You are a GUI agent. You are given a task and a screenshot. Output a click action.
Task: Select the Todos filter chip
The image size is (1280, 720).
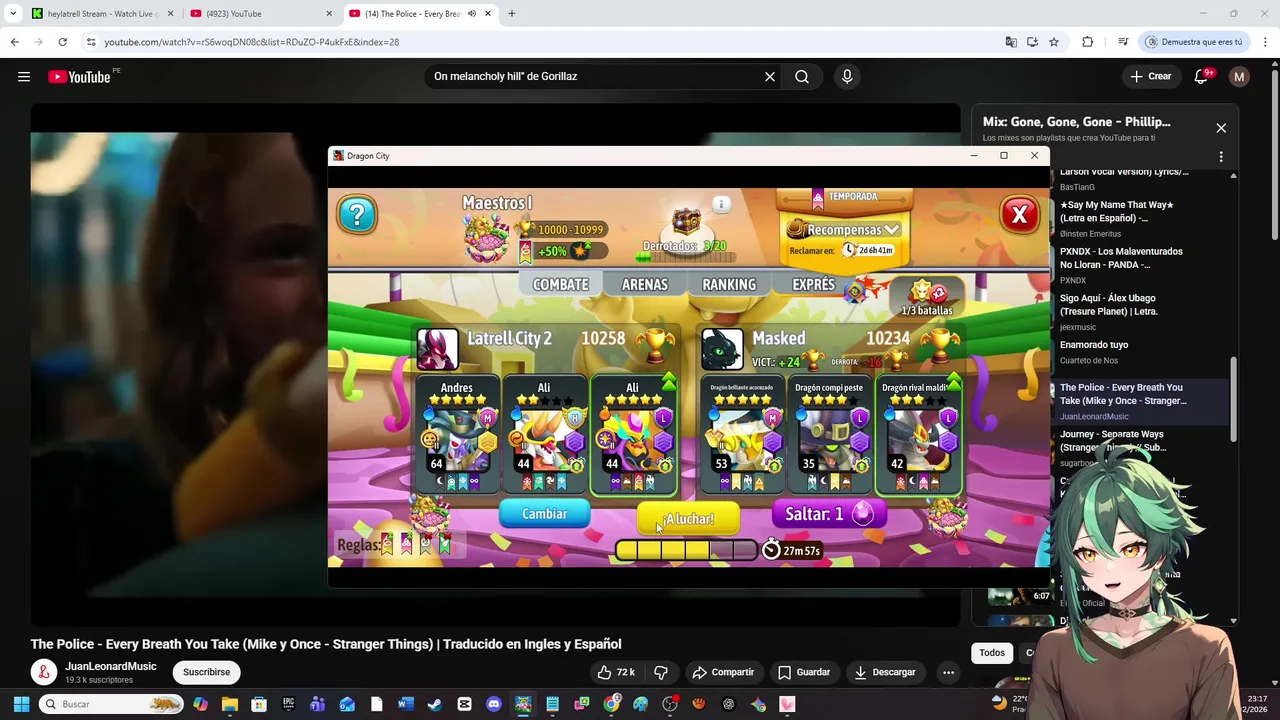(992, 653)
